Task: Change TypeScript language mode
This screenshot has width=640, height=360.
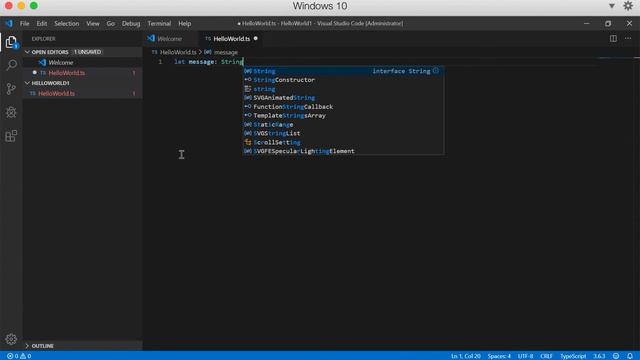Action: click(x=573, y=356)
